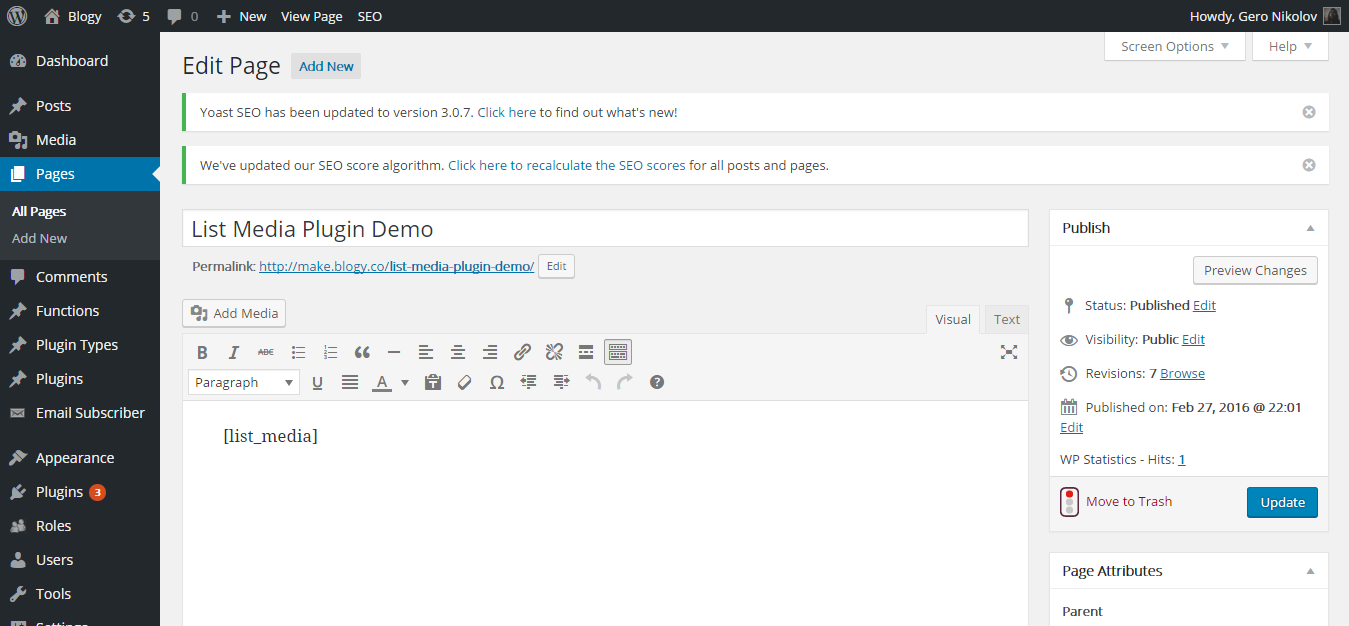Click the clear formatting eraser icon

point(464,382)
